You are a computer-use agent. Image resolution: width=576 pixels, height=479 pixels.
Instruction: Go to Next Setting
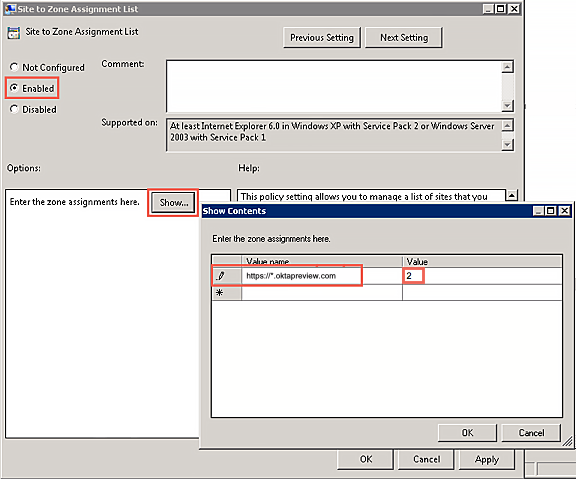[404, 37]
